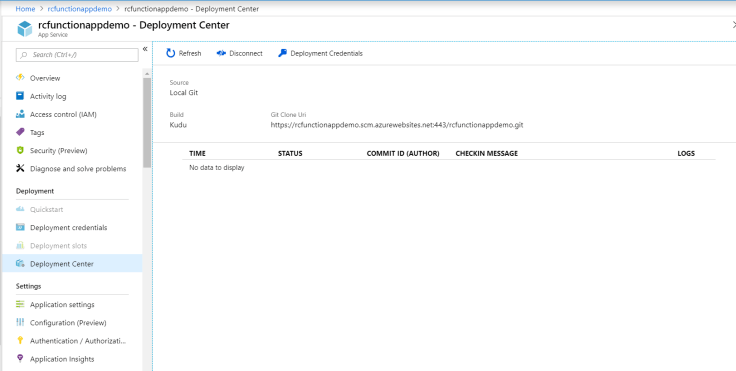736x371 pixels.
Task: Go to Home breadcrumb link
Action: (25, 9)
